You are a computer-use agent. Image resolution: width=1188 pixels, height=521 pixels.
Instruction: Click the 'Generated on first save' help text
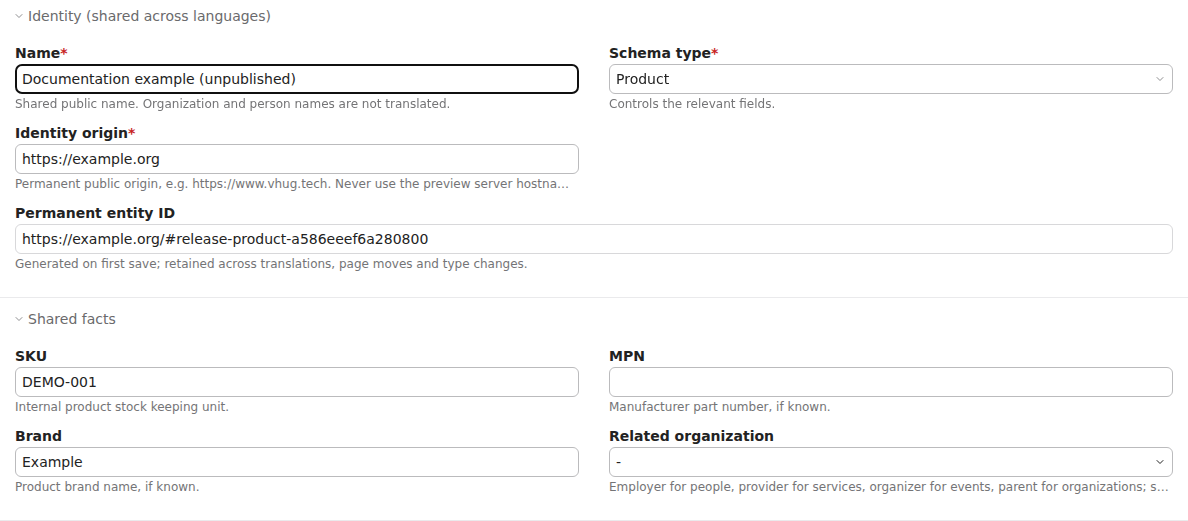point(270,264)
